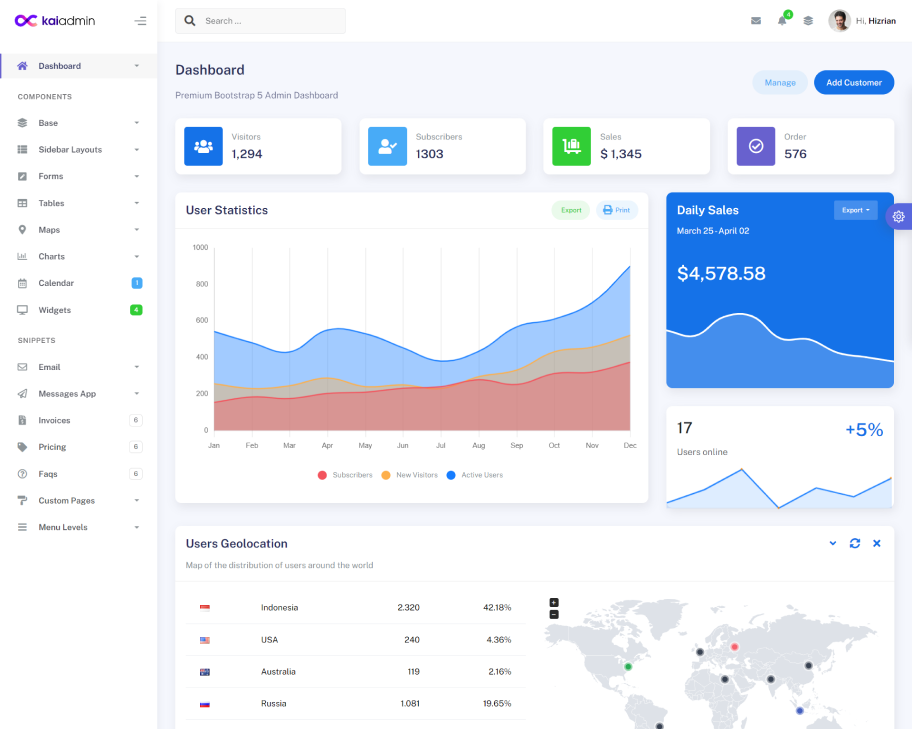
Task: Click the Print button in User Statistics
Action: pos(617,210)
